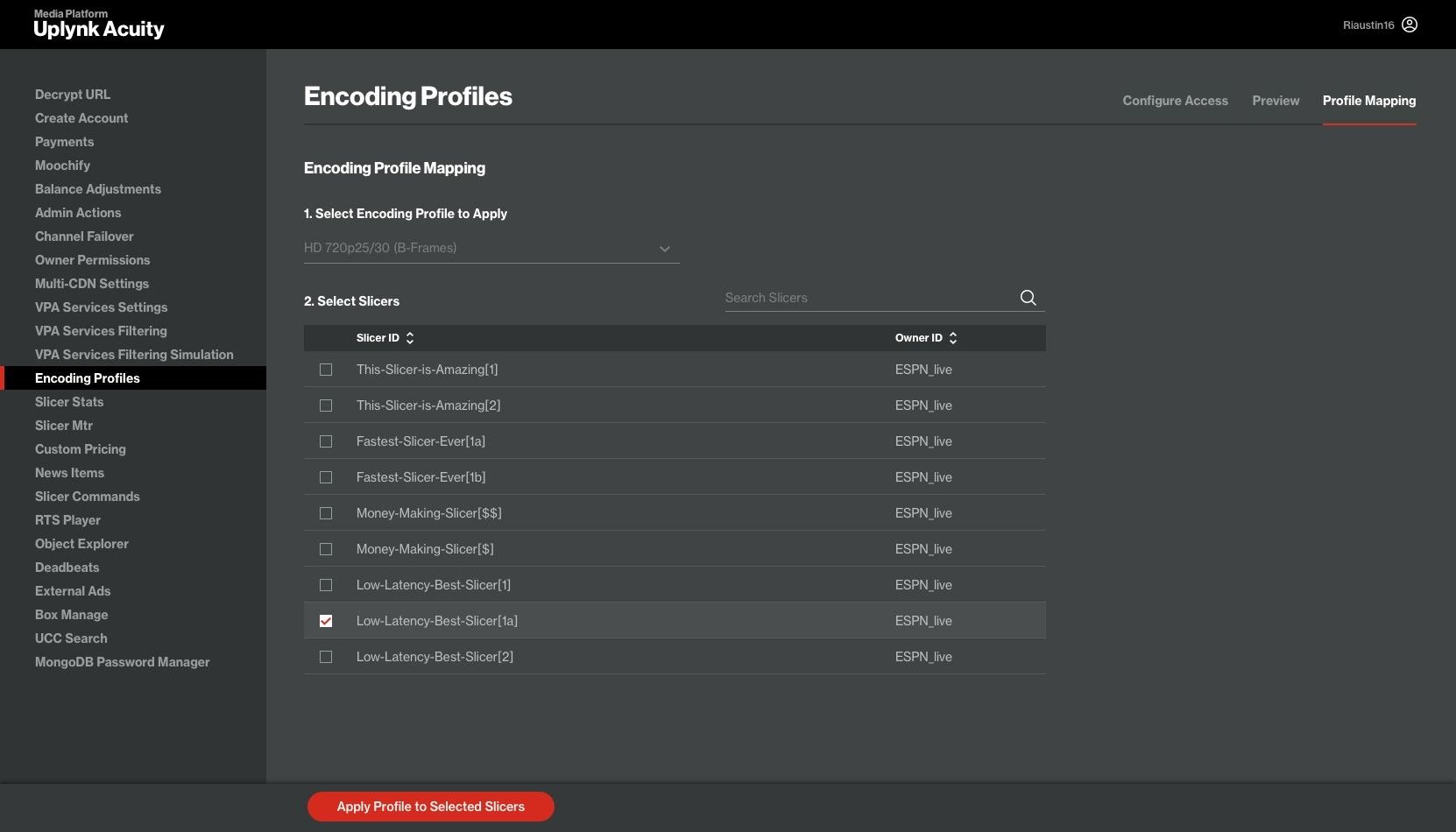This screenshot has height=832, width=1456.
Task: Select Fastest-Slicer-Ever[1a] checkbox
Action: (x=326, y=441)
